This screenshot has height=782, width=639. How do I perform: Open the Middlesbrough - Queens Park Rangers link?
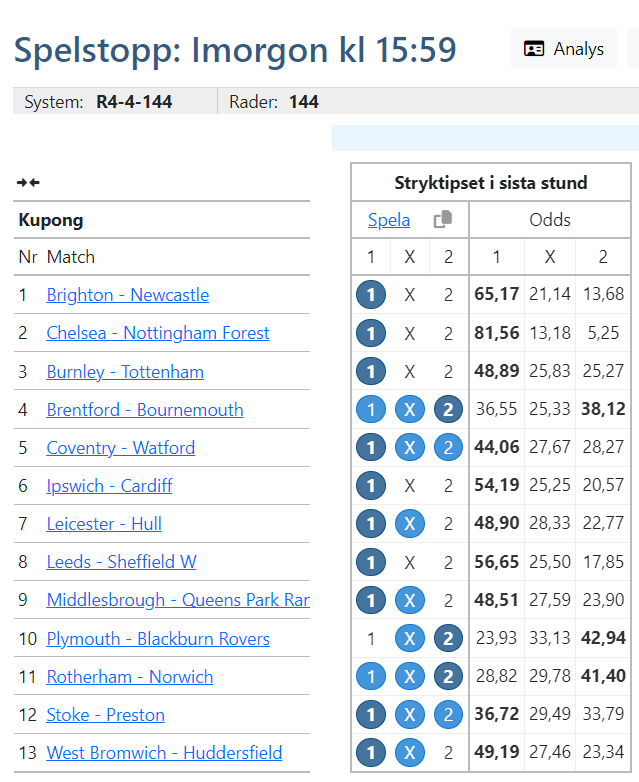(x=178, y=599)
